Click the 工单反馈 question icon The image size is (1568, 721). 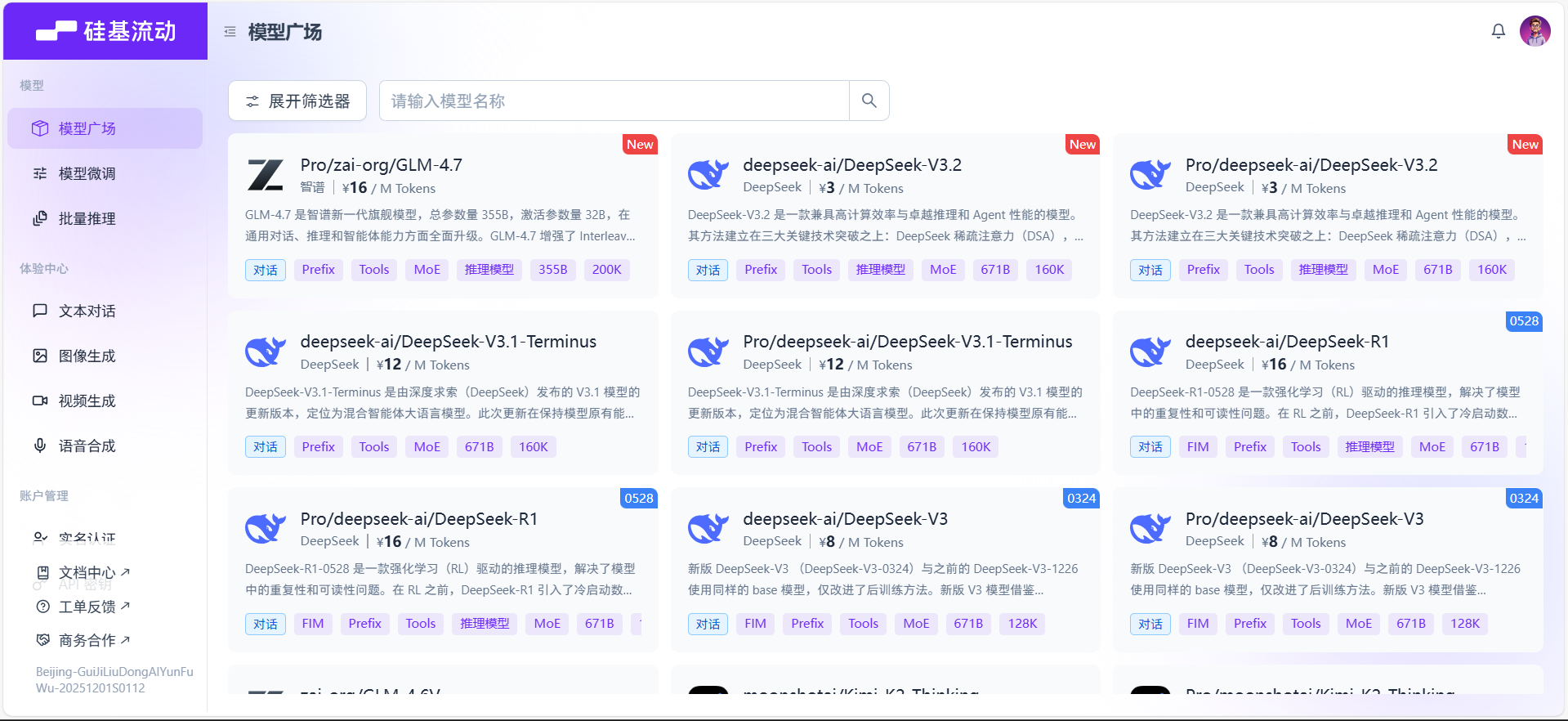click(x=43, y=607)
